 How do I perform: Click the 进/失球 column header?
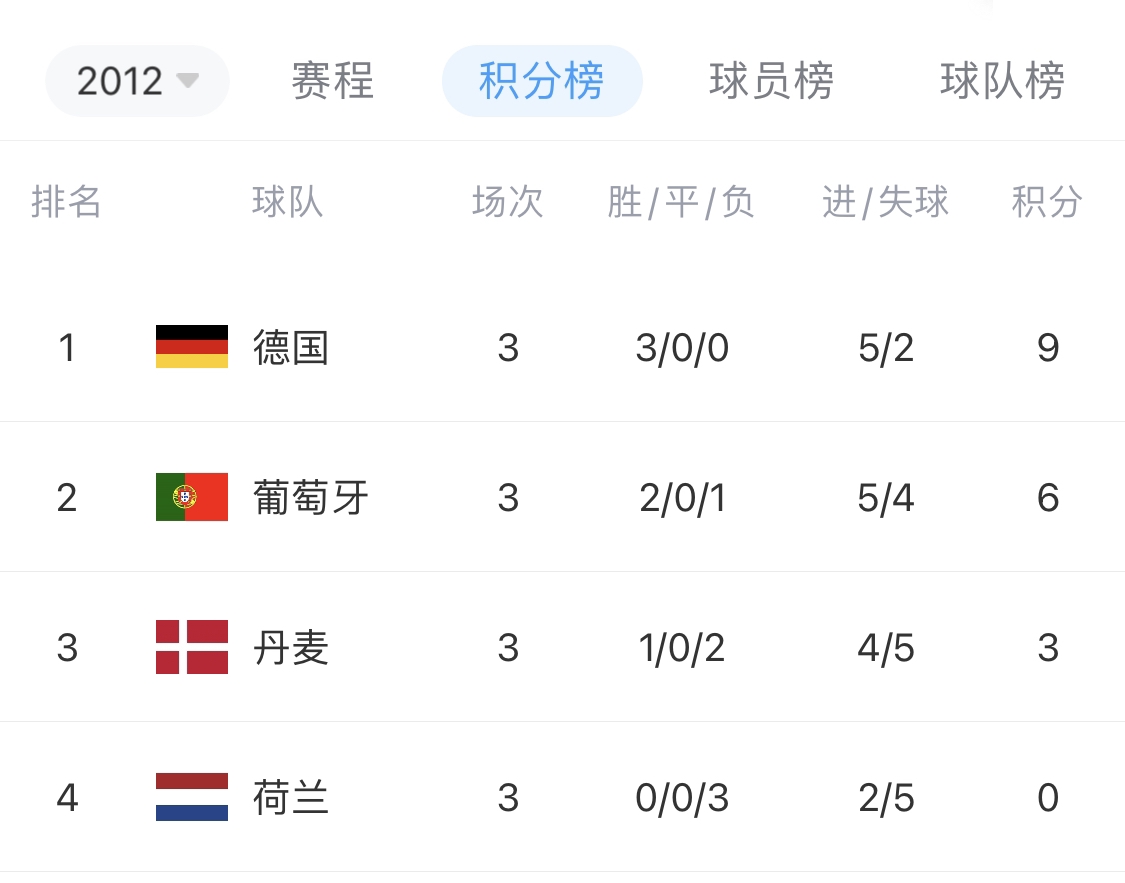(x=885, y=202)
